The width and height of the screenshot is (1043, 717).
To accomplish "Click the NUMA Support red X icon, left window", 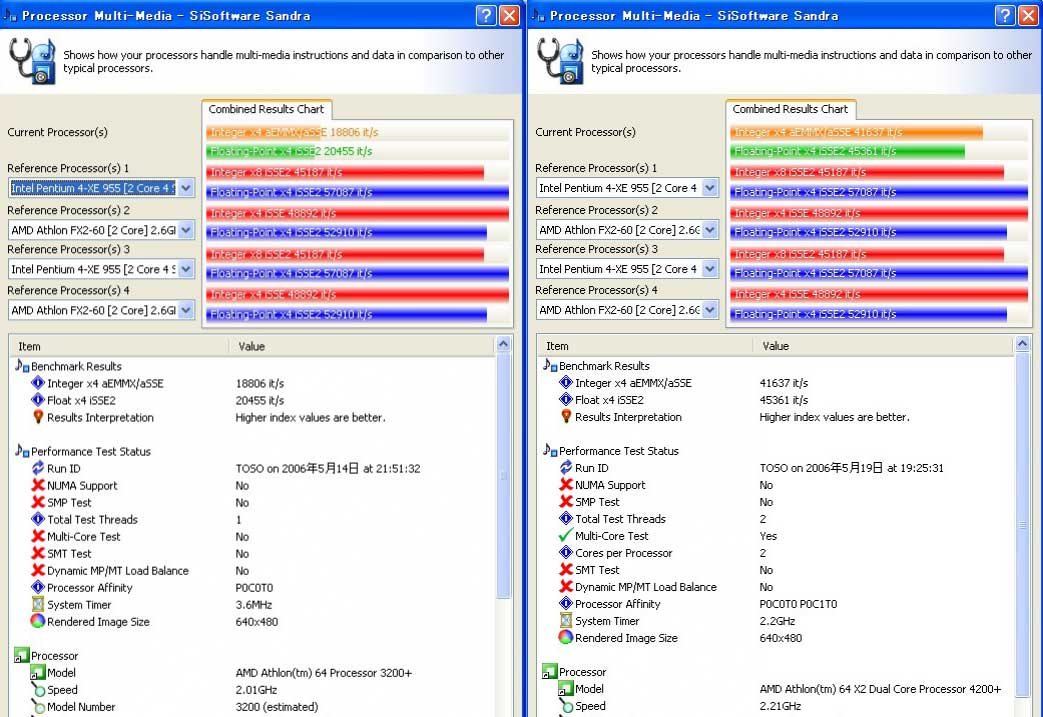I will pos(38,486).
